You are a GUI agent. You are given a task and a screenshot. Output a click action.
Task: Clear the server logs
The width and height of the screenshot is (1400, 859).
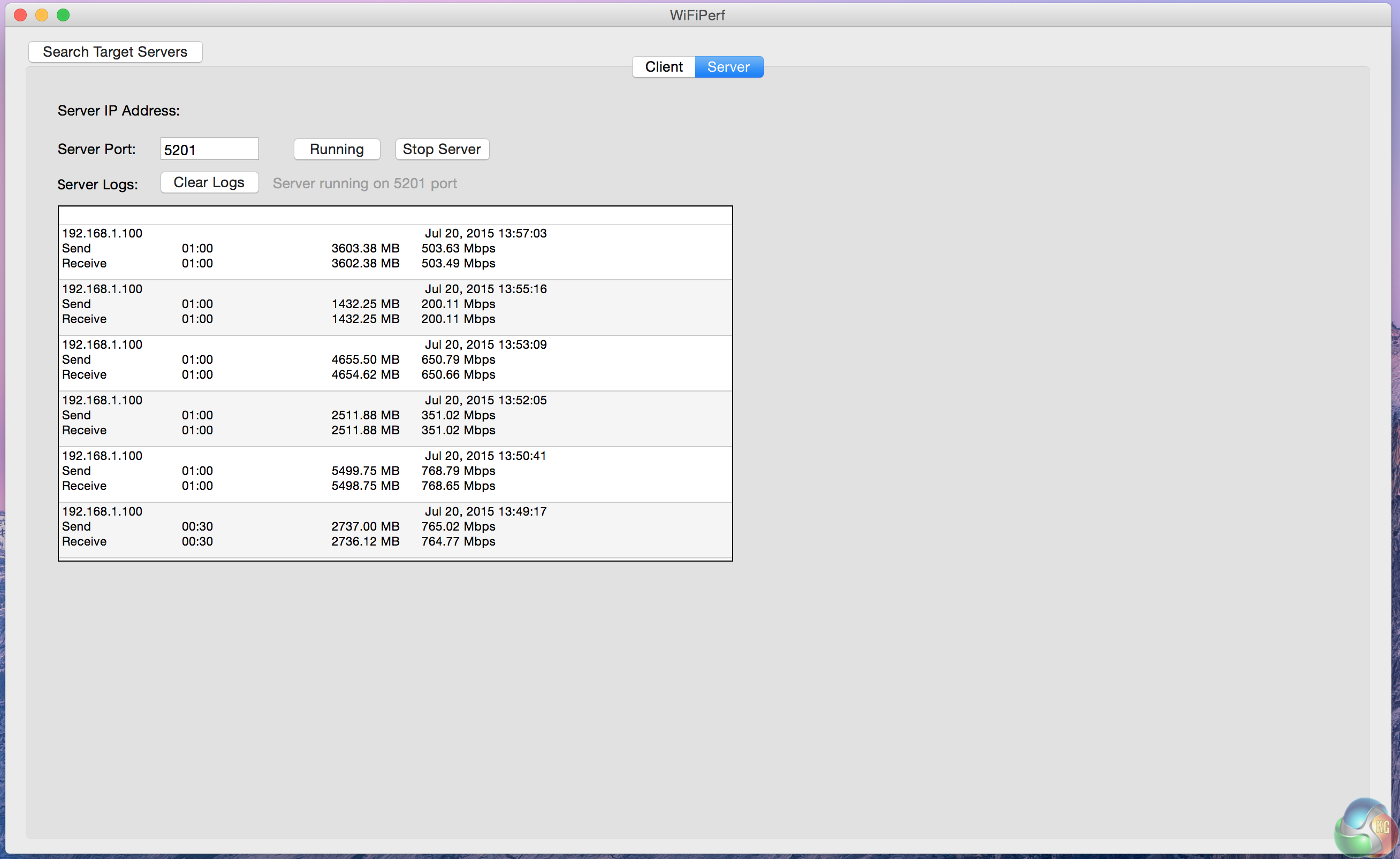coord(209,182)
